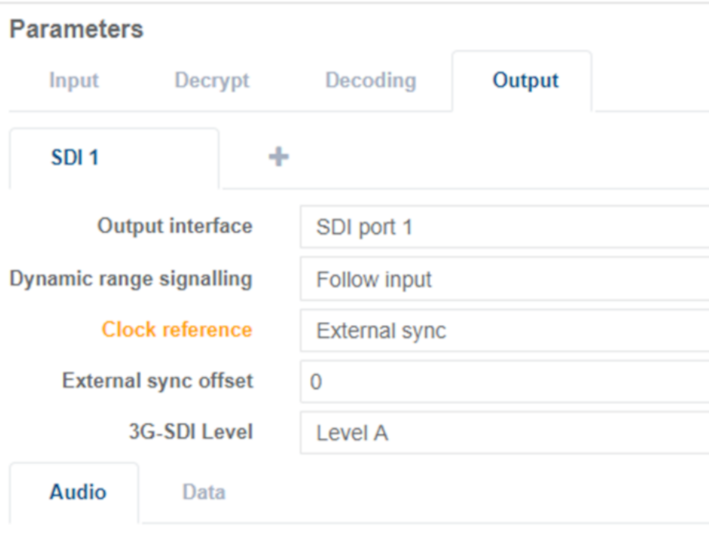Open the Clock reference dropdown

(x=504, y=331)
